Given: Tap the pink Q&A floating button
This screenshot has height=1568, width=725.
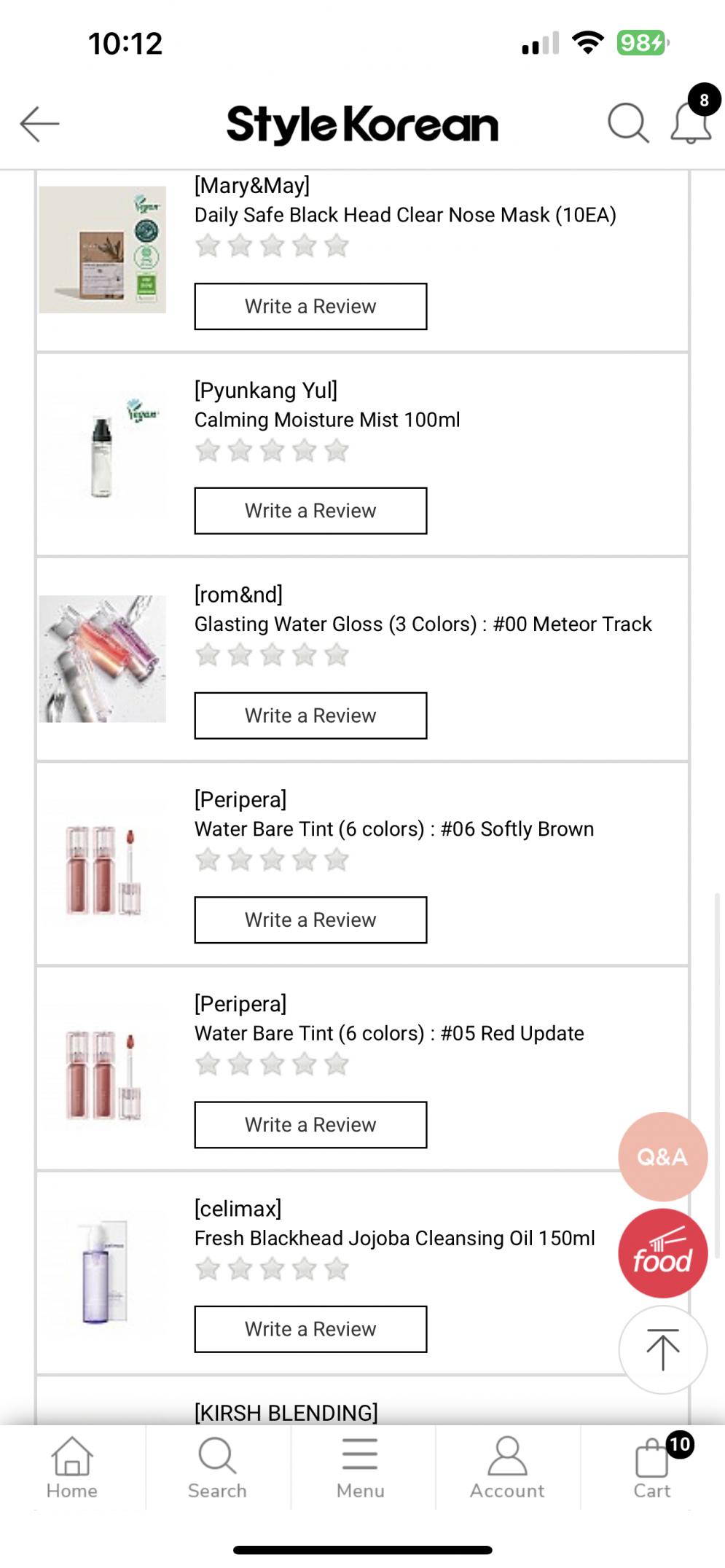Looking at the screenshot, I should pyautogui.click(x=662, y=1156).
